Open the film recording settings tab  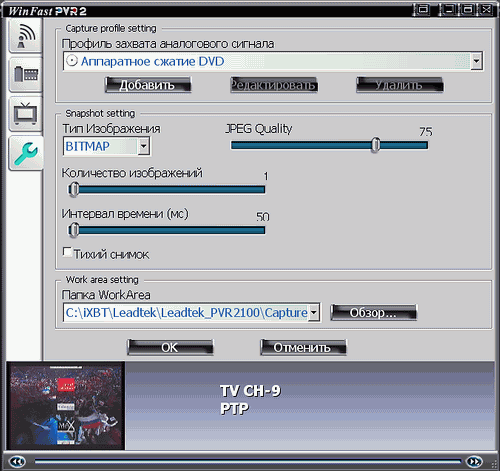25,75
